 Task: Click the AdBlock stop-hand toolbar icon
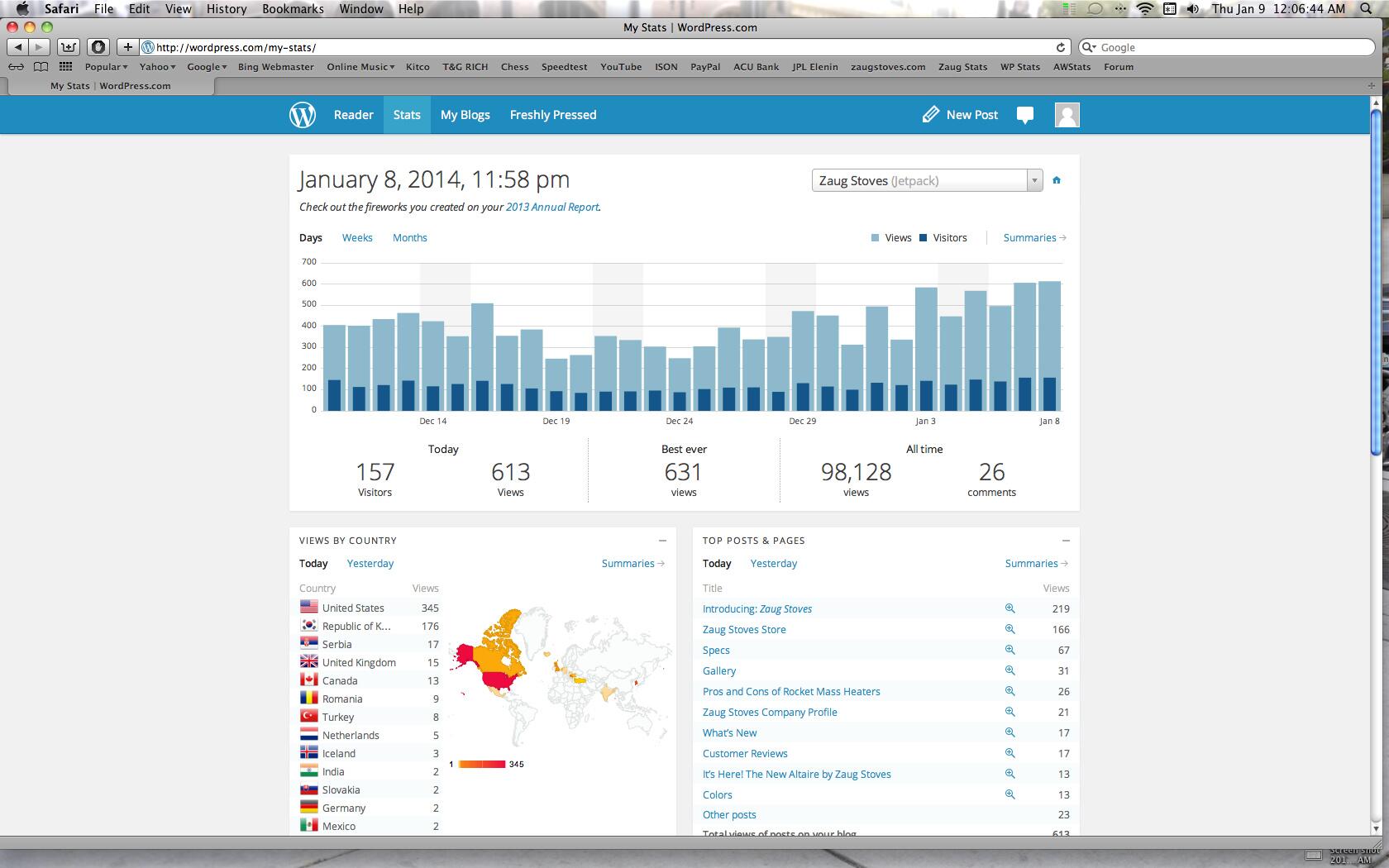click(98, 47)
